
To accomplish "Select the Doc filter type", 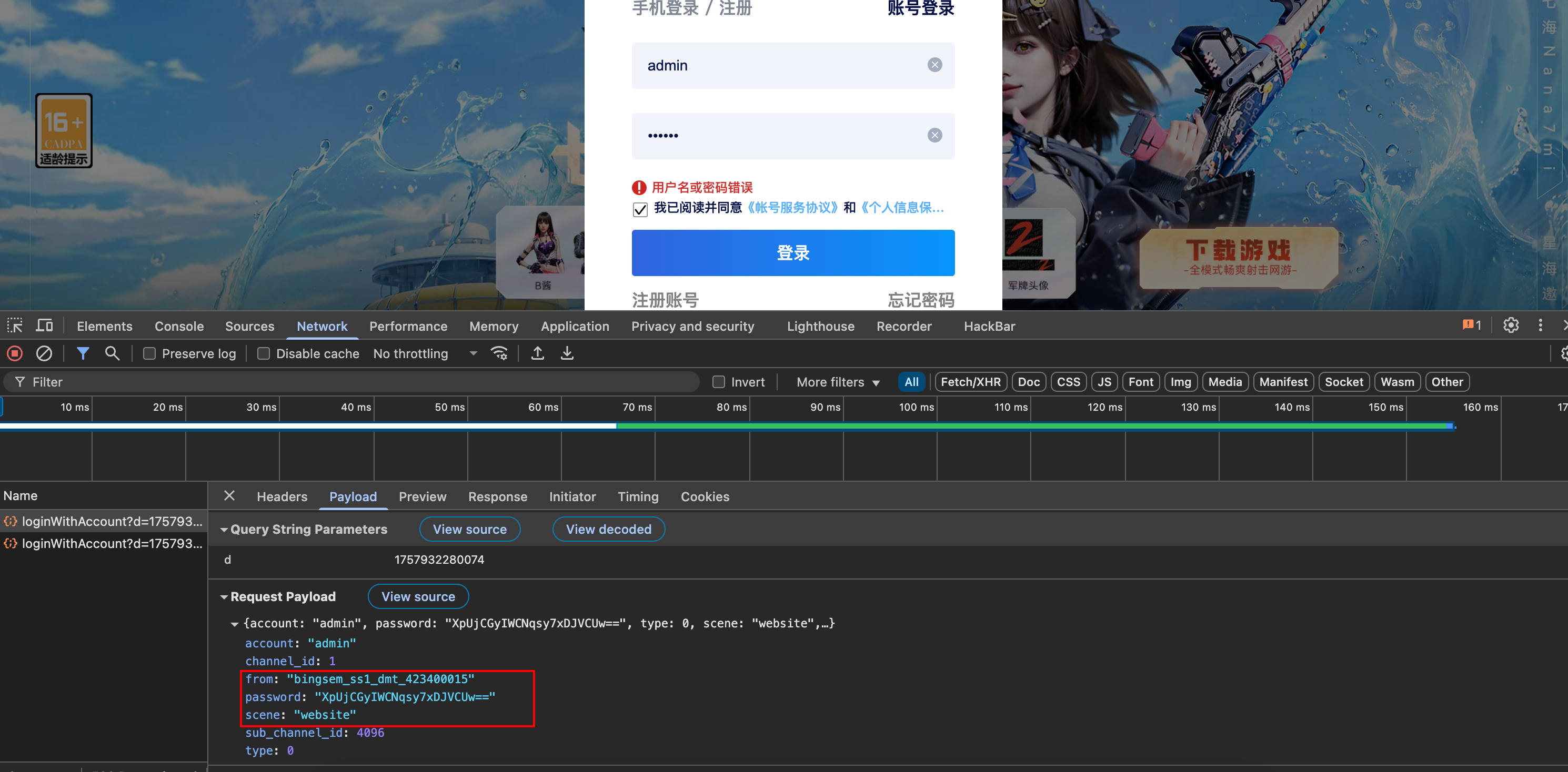I will [x=1029, y=382].
